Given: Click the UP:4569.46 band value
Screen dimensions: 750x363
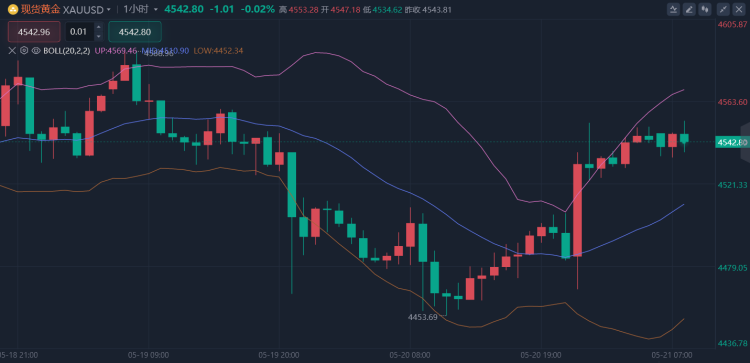Looking at the screenshot, I should (x=116, y=51).
